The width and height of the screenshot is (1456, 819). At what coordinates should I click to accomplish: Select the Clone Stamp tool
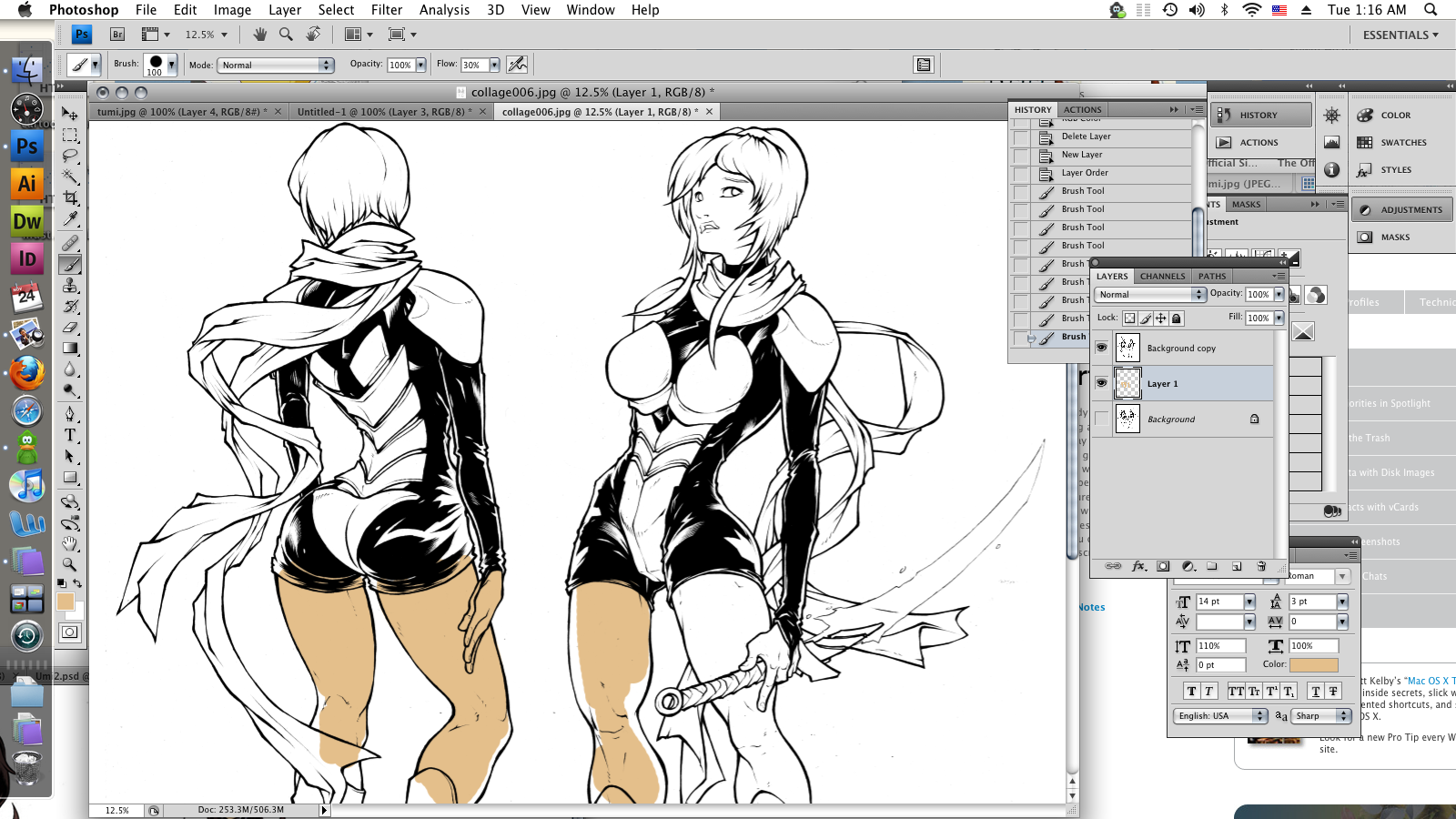(70, 286)
